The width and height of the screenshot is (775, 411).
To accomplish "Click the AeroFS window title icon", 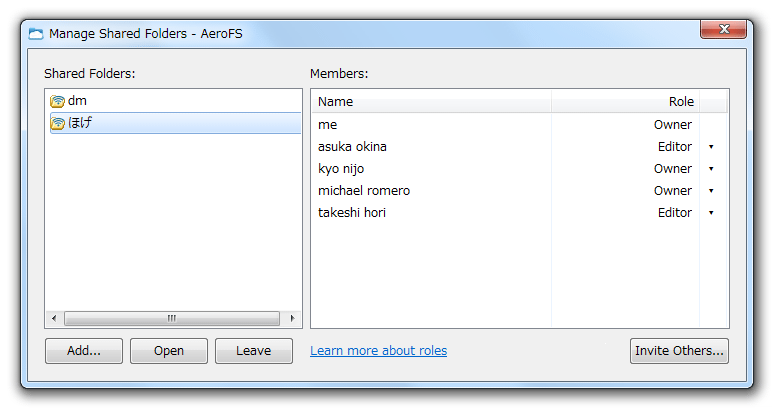I will pyautogui.click(x=36, y=34).
